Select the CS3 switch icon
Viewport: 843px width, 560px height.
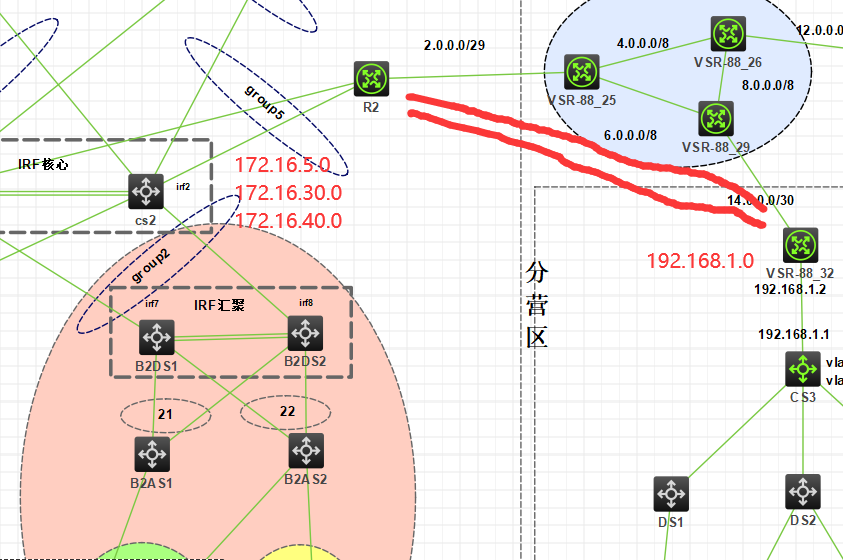pyautogui.click(x=803, y=369)
